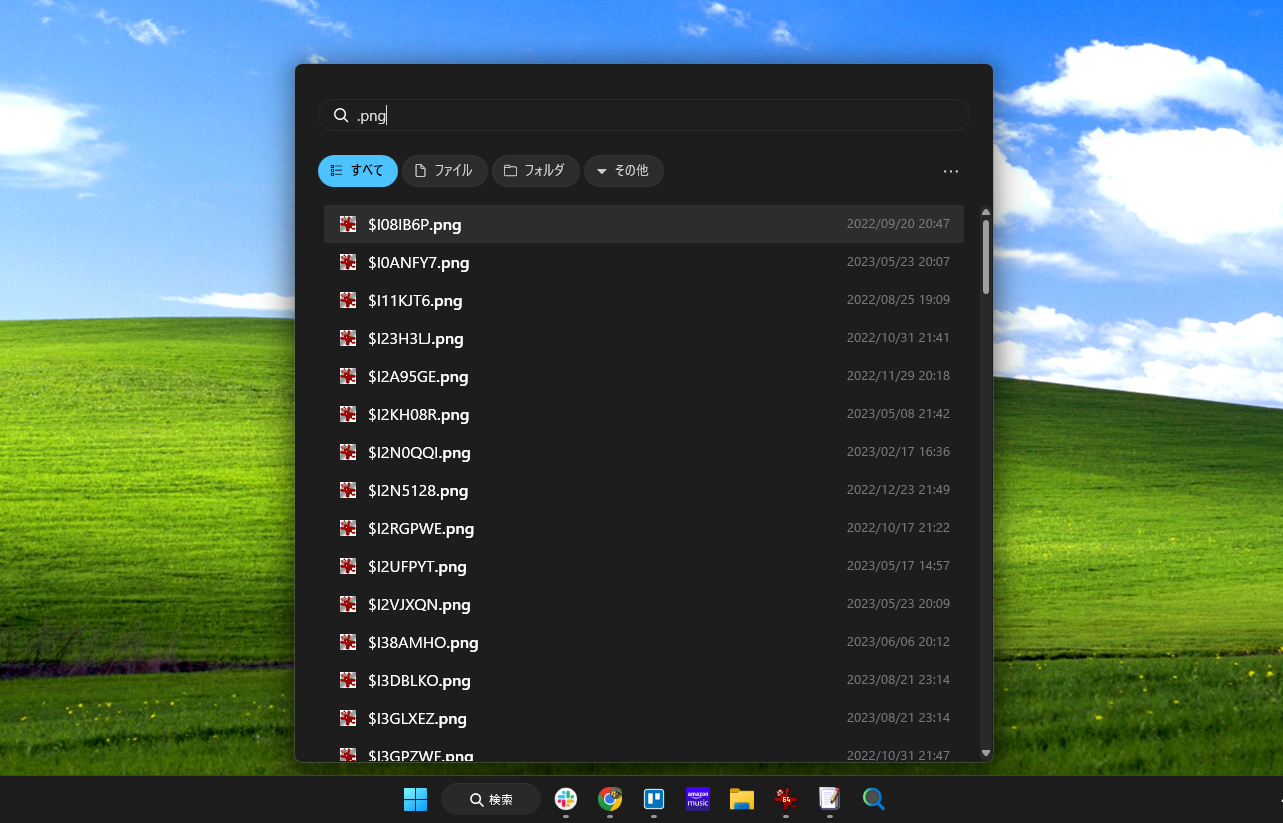Open the file $I08IB6P.png
The width and height of the screenshot is (1283, 823).
click(414, 224)
